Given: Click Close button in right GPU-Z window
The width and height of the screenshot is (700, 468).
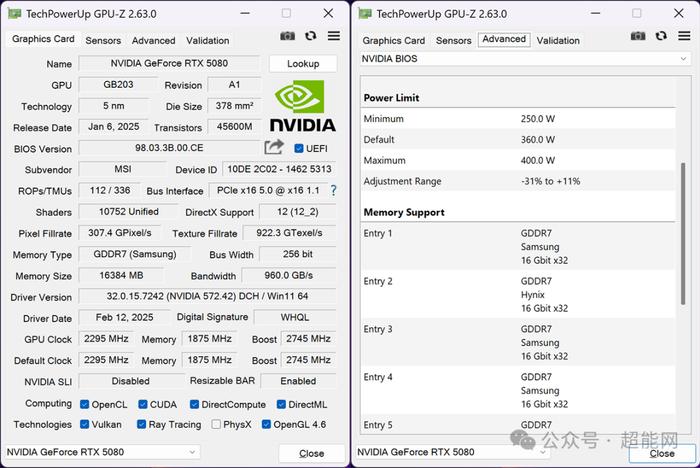Looking at the screenshot, I should click(x=662, y=453).
